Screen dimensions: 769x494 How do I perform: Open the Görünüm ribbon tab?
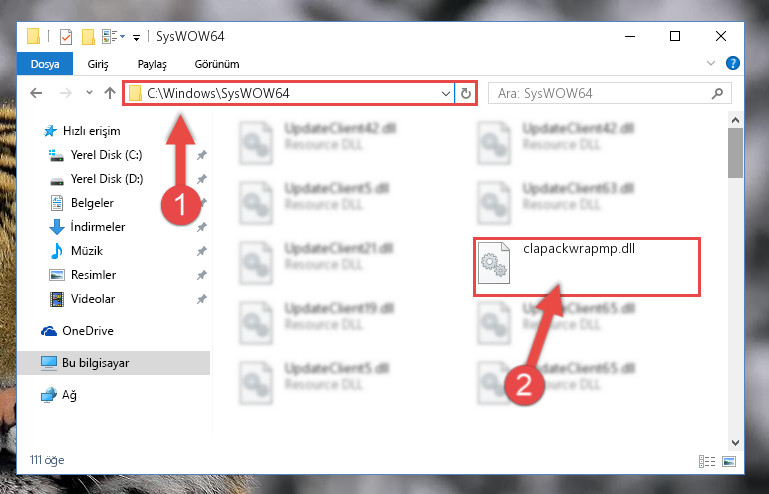click(217, 64)
